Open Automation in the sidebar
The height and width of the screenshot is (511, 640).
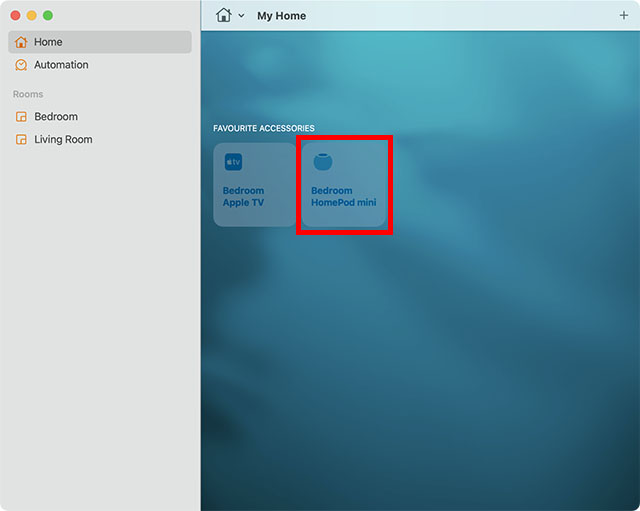[x=100, y=65]
